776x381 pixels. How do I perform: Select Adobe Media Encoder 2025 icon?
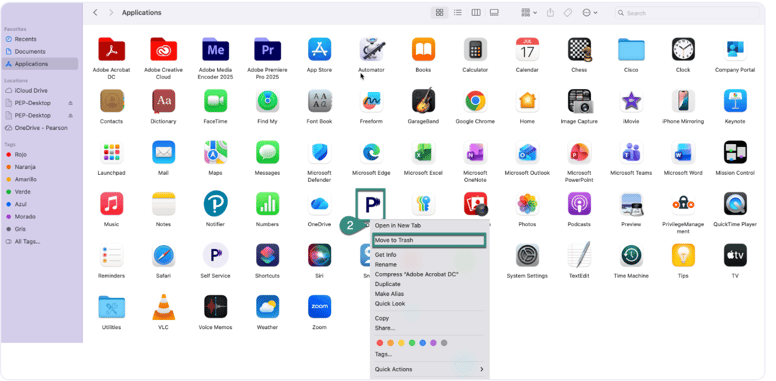[215, 49]
